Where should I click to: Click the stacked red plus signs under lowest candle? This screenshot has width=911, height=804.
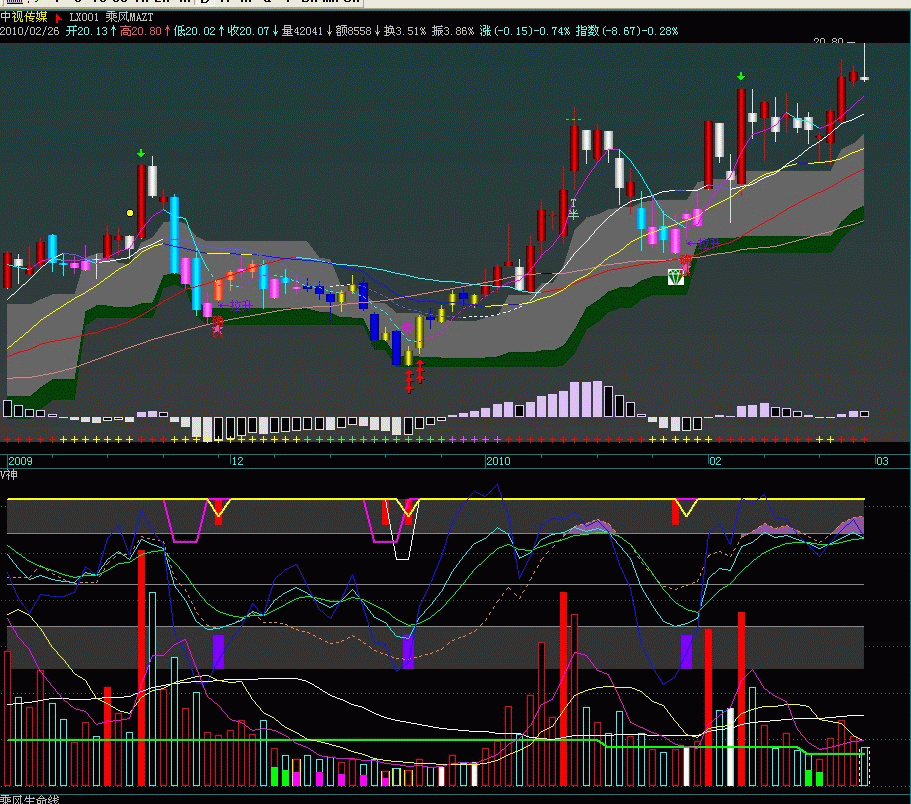(x=409, y=380)
